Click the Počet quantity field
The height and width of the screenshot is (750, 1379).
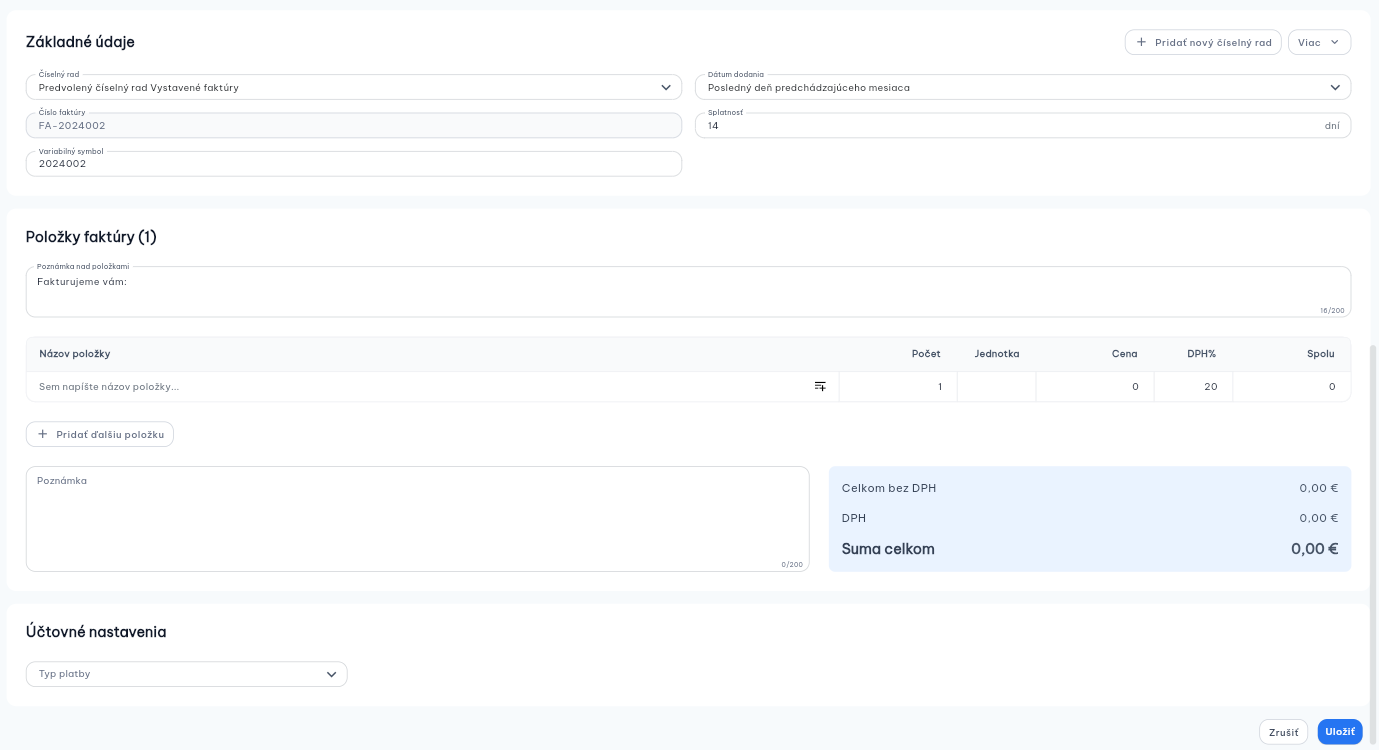tap(898, 386)
